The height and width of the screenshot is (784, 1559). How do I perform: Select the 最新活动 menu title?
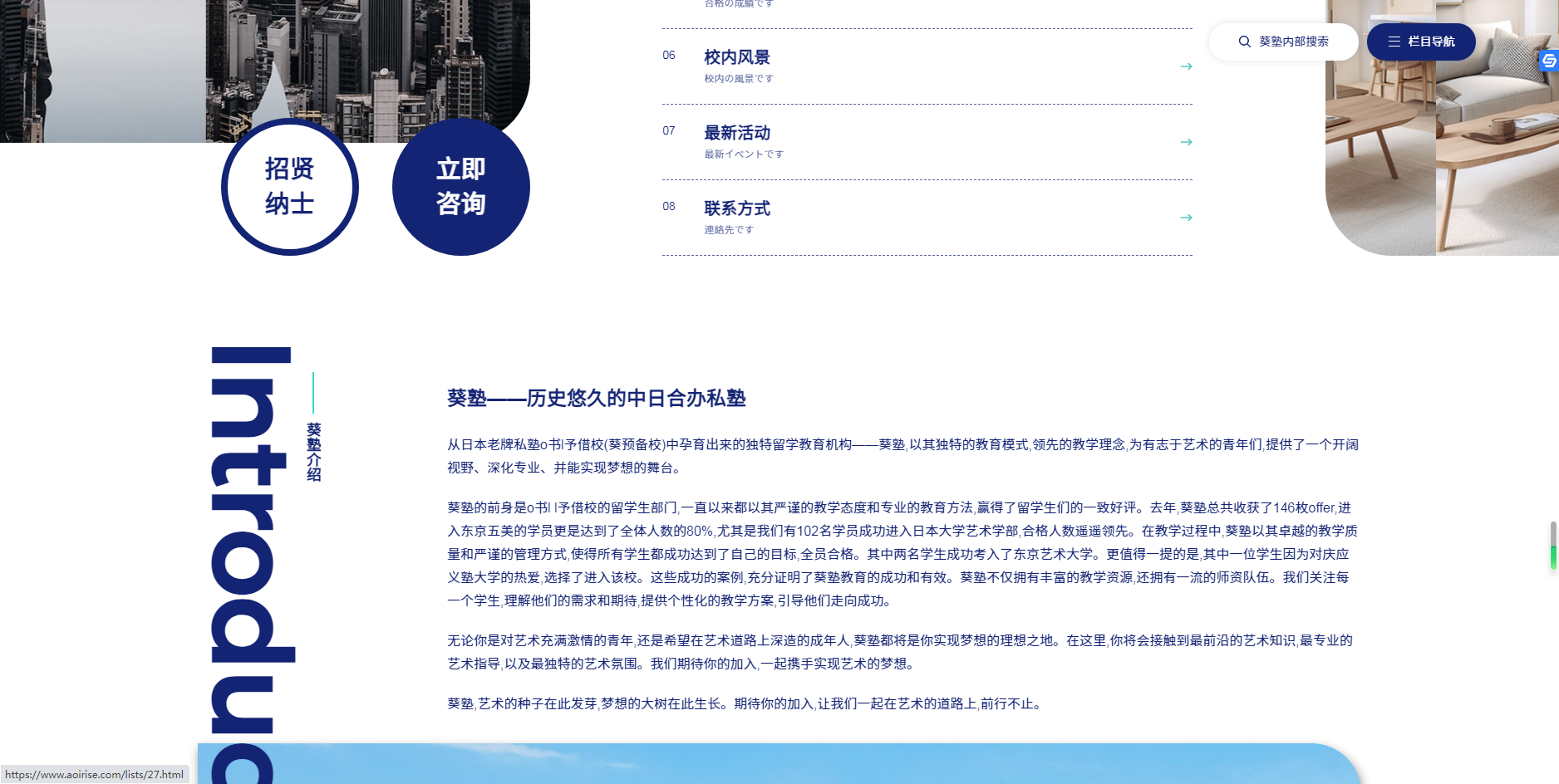pyautogui.click(x=736, y=133)
